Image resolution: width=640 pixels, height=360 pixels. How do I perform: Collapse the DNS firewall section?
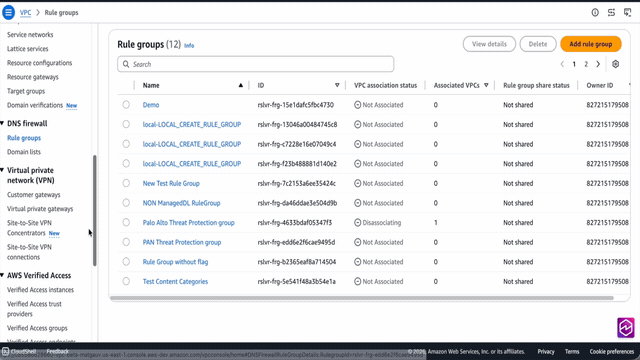point(2,123)
